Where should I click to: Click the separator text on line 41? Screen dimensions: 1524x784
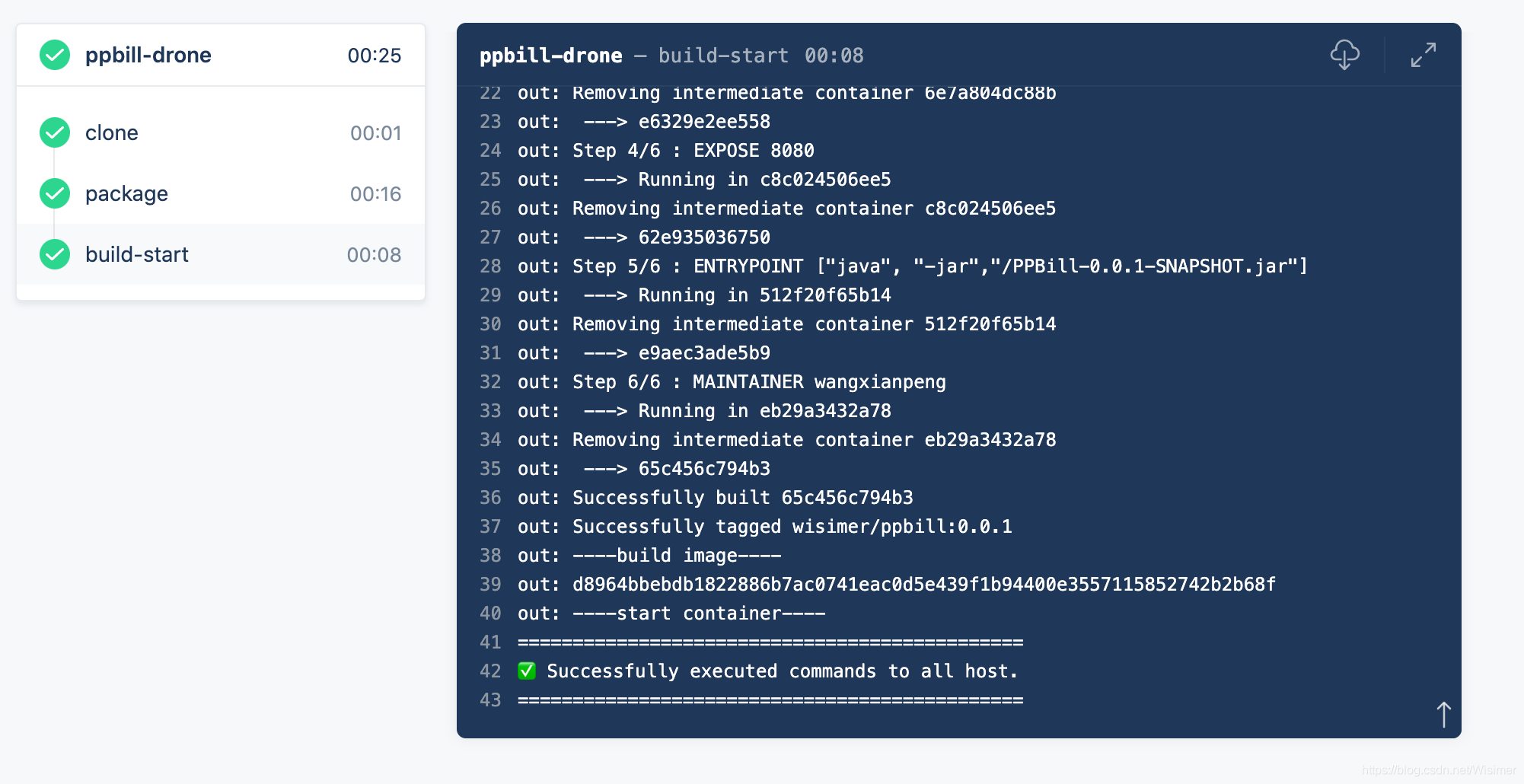(x=770, y=642)
